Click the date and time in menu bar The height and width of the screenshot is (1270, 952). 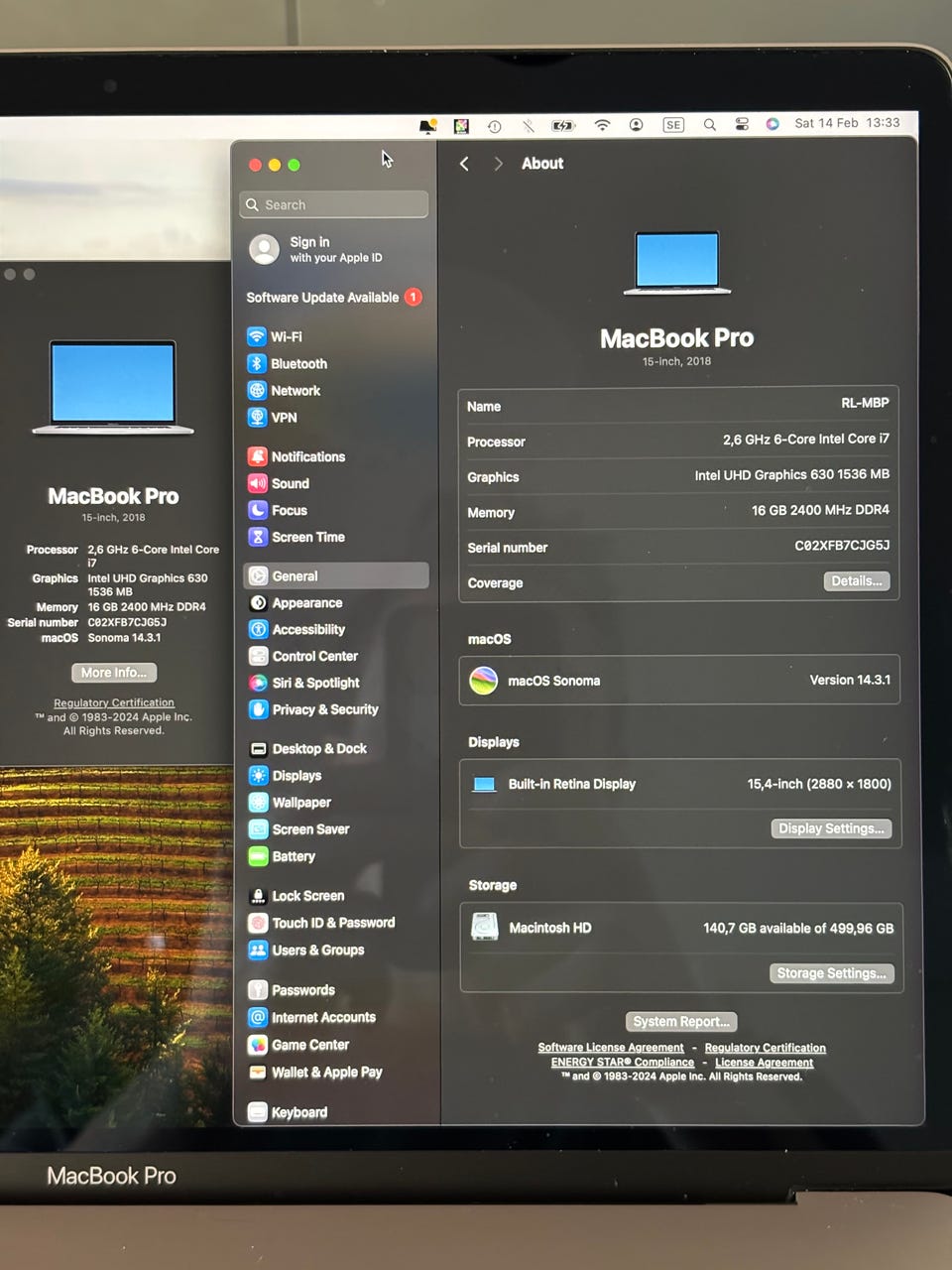(847, 123)
